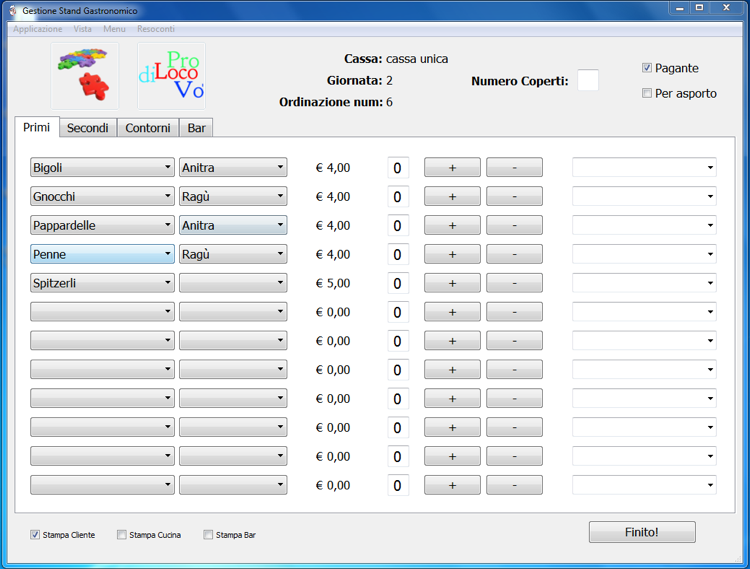Viewport: 750px width, 569px height.
Task: Increase Bigoli quantity with plus button
Action: tap(452, 168)
